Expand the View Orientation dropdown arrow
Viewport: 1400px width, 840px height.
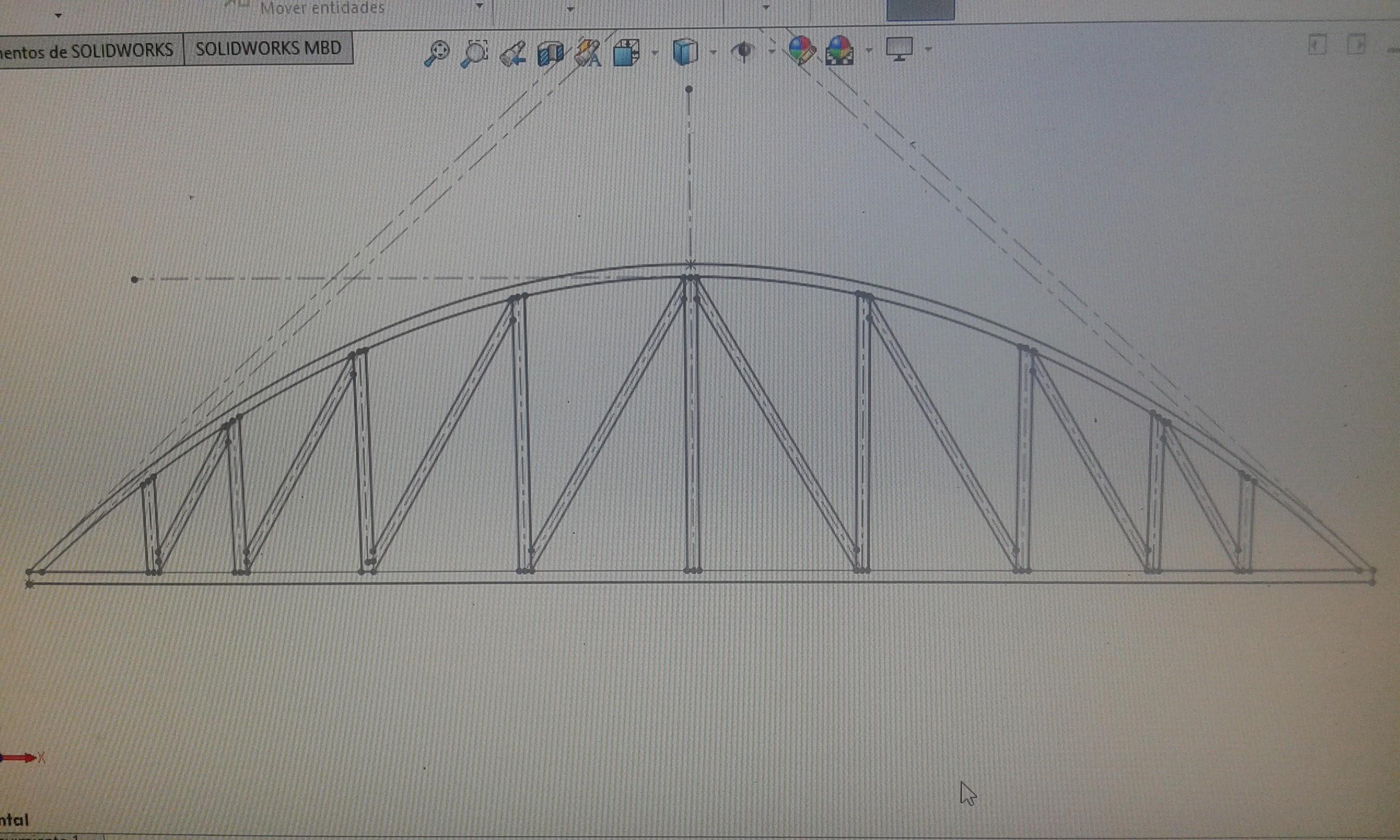pyautogui.click(x=655, y=52)
